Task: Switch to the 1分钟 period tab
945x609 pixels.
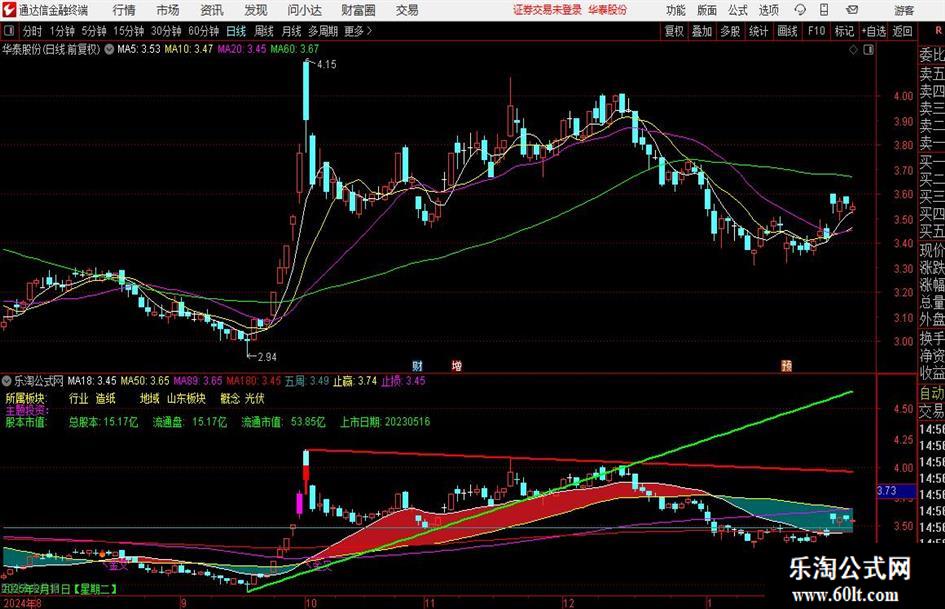Action: 62,31
